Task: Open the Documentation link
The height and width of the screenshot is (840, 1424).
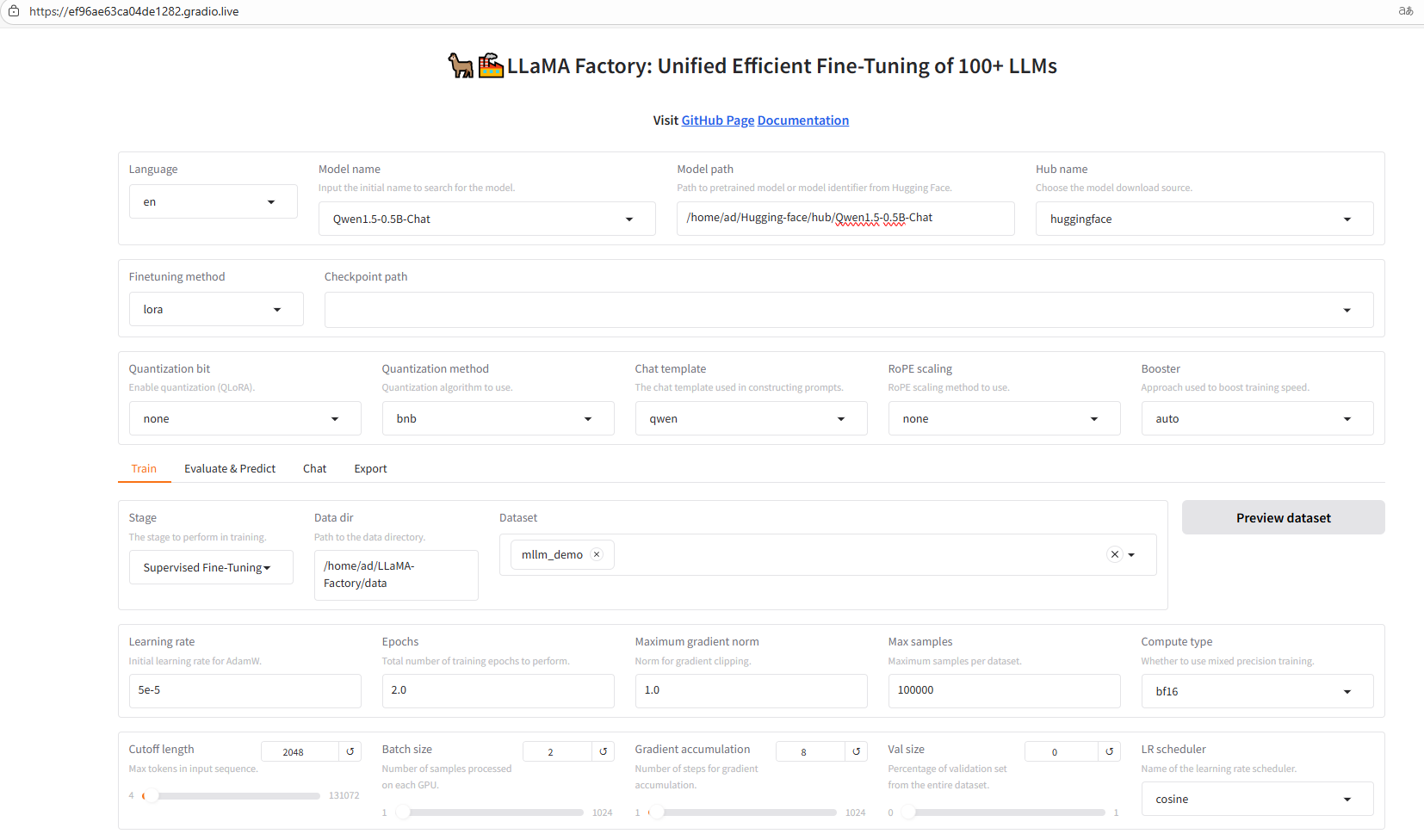Action: (x=803, y=120)
